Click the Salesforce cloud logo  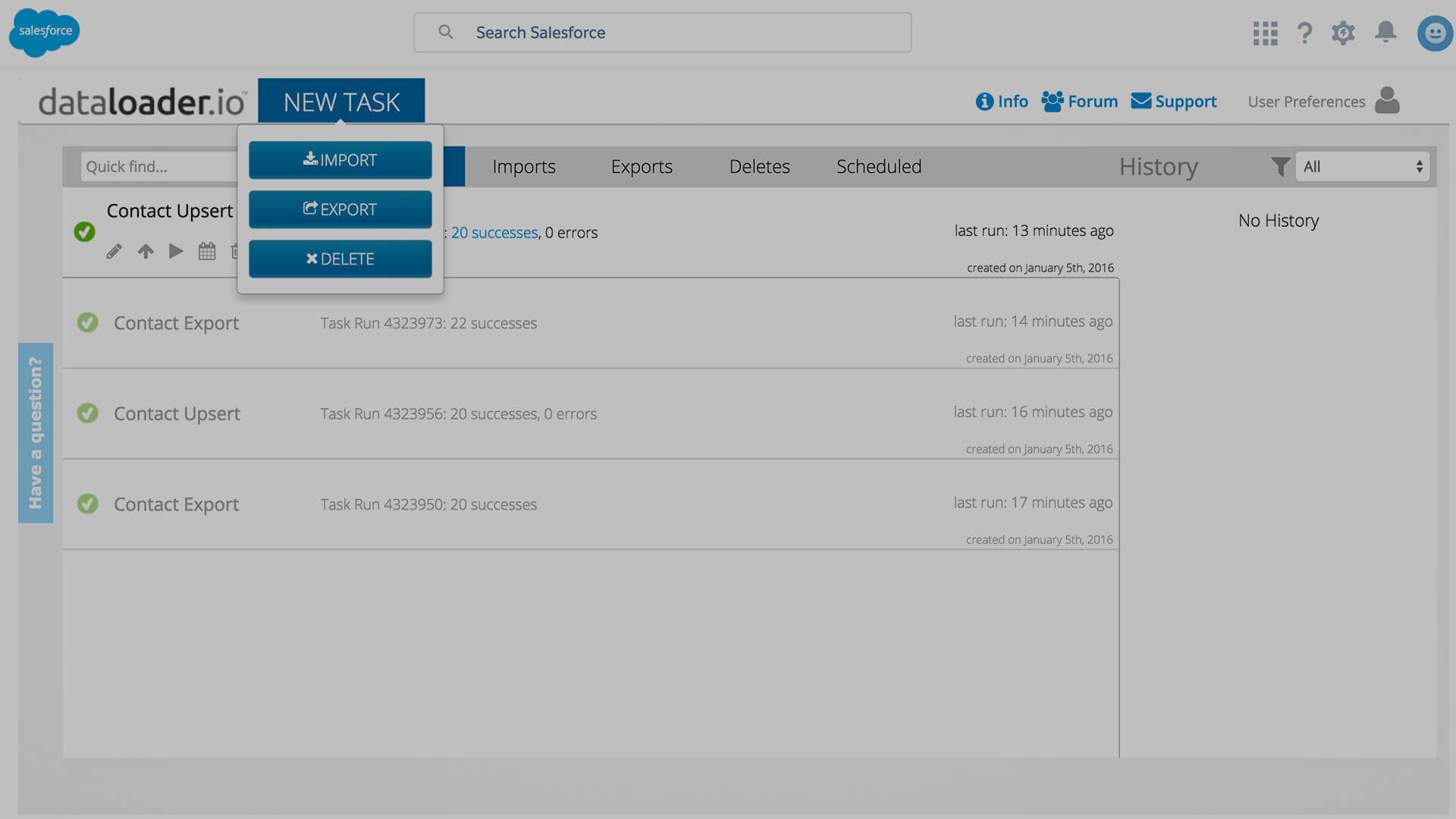pos(44,32)
